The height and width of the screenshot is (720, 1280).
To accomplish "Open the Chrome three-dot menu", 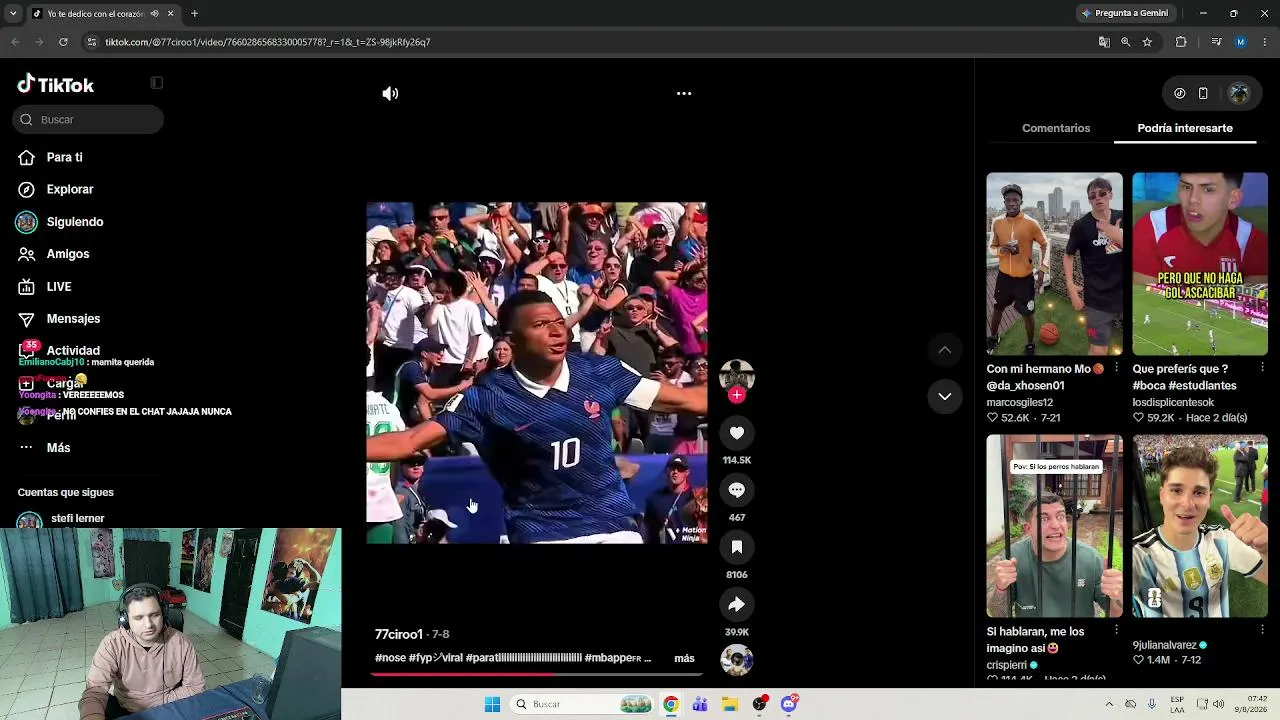I will 1265,42.
